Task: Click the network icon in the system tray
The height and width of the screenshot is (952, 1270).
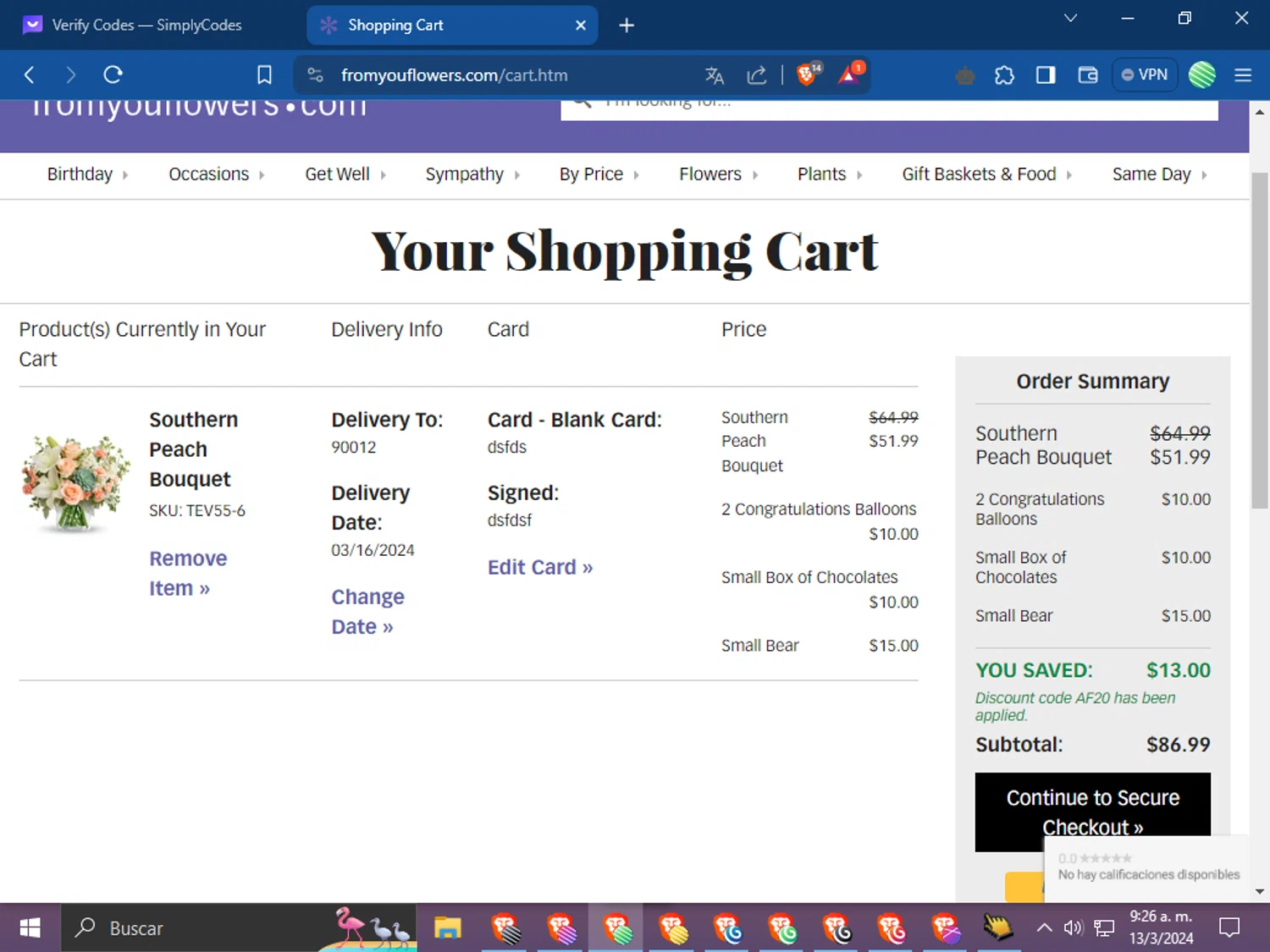Action: point(1104,928)
